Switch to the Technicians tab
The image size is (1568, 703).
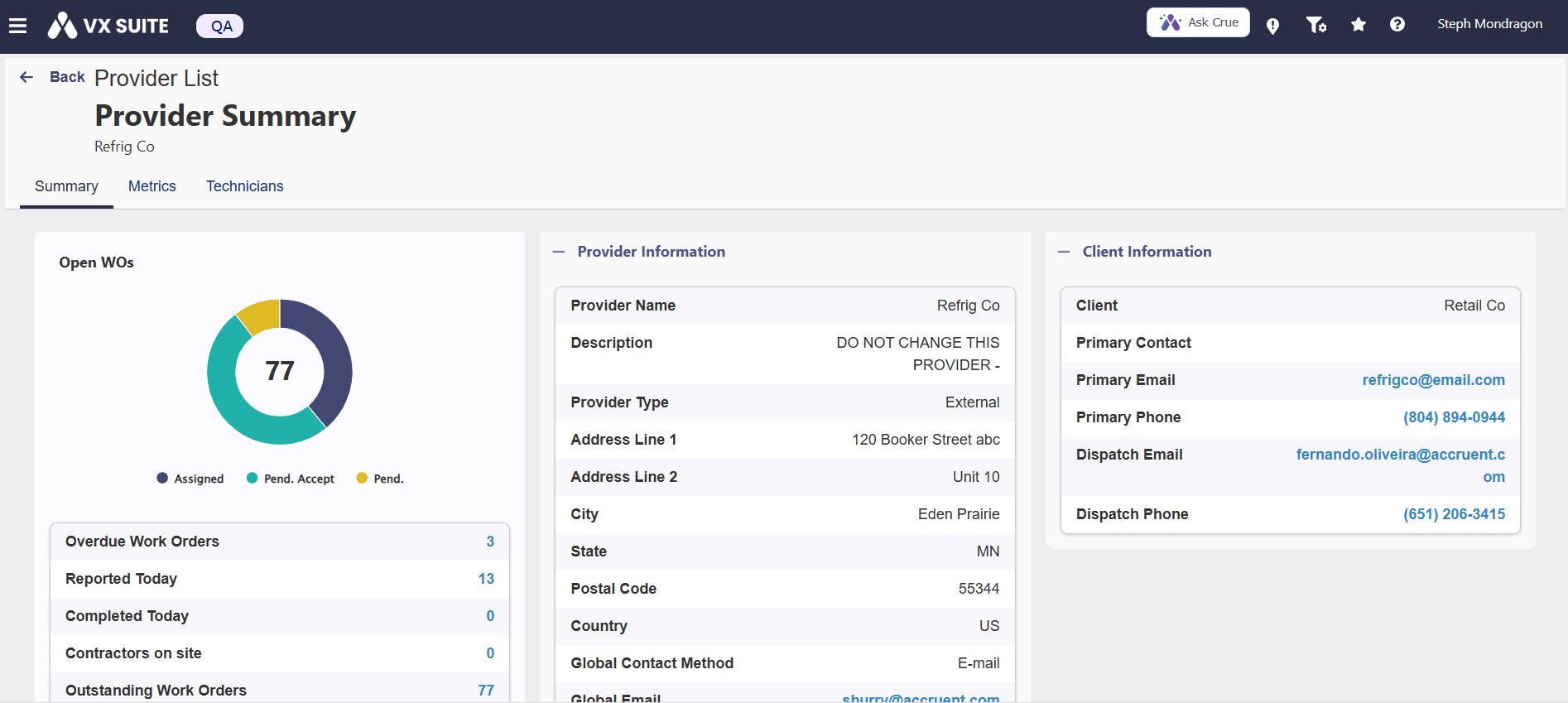pos(245,186)
